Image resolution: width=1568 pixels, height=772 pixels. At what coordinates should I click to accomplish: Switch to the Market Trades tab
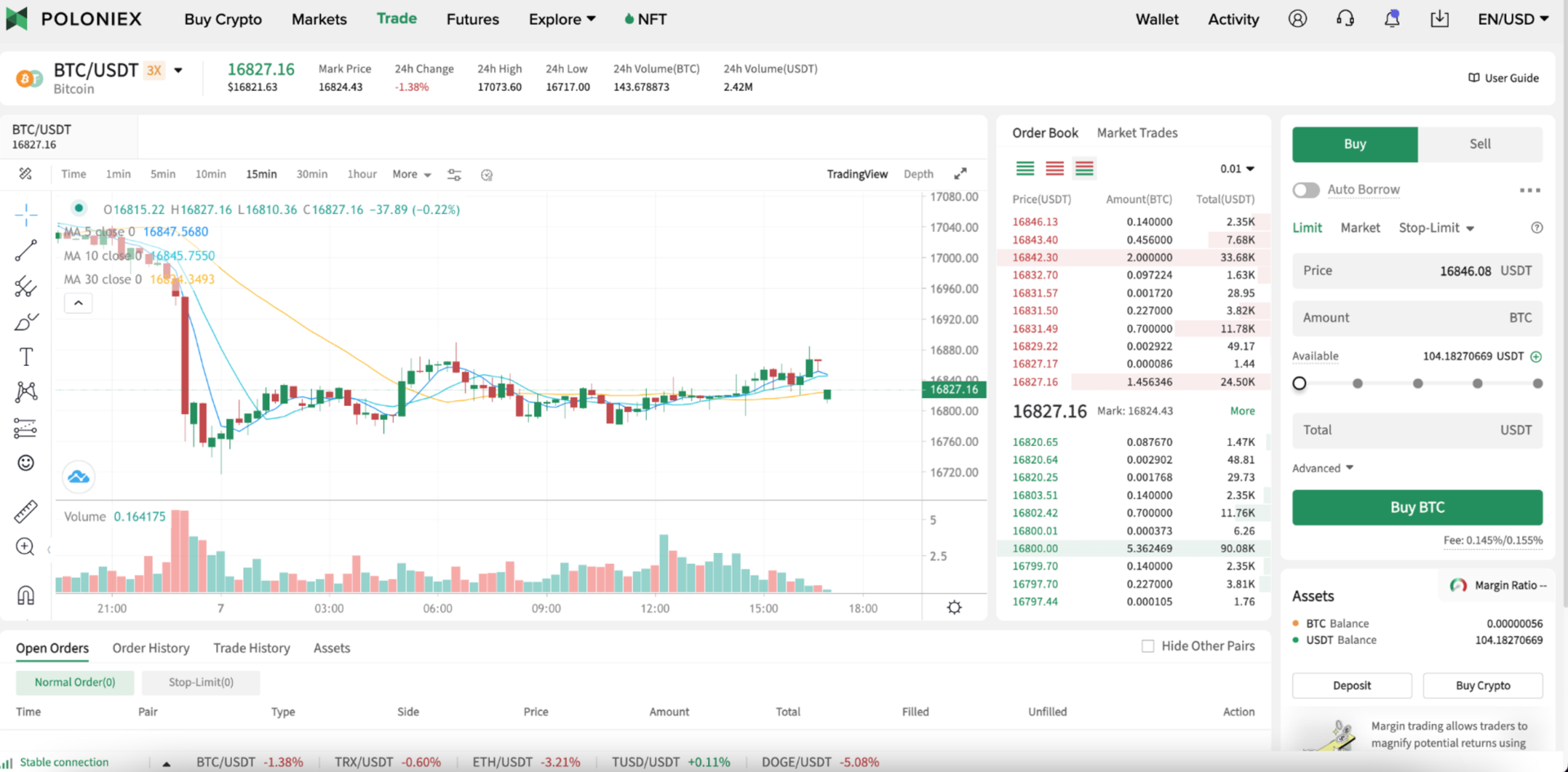[1137, 132]
